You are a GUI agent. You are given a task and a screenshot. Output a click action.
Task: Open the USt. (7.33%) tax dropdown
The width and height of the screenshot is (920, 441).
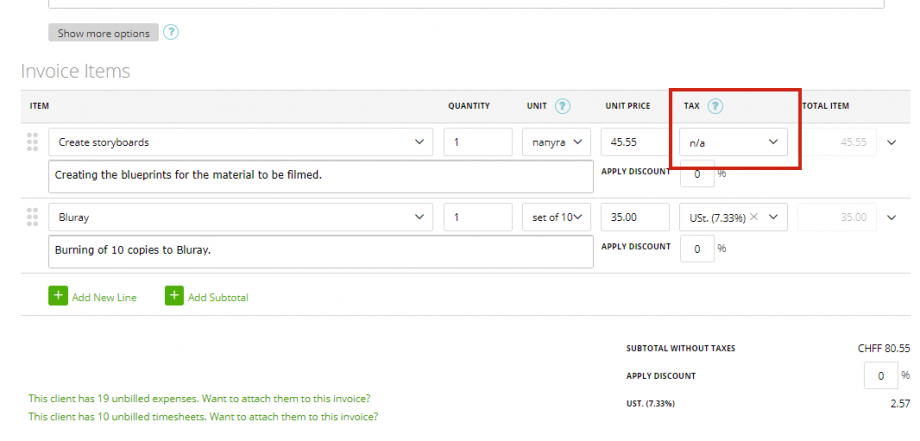[773, 217]
